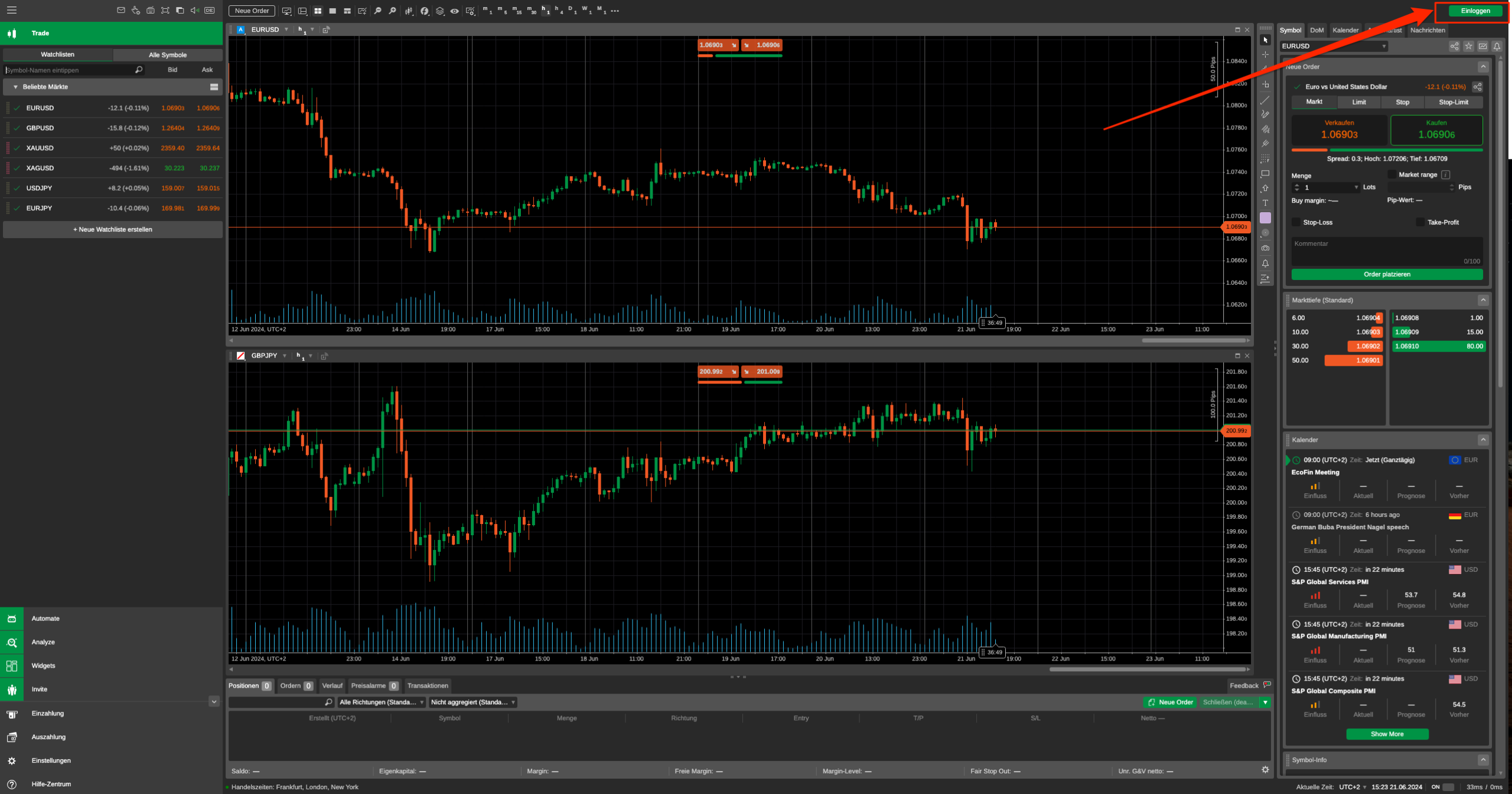Enable the Take-Profit checkbox

(1420, 222)
